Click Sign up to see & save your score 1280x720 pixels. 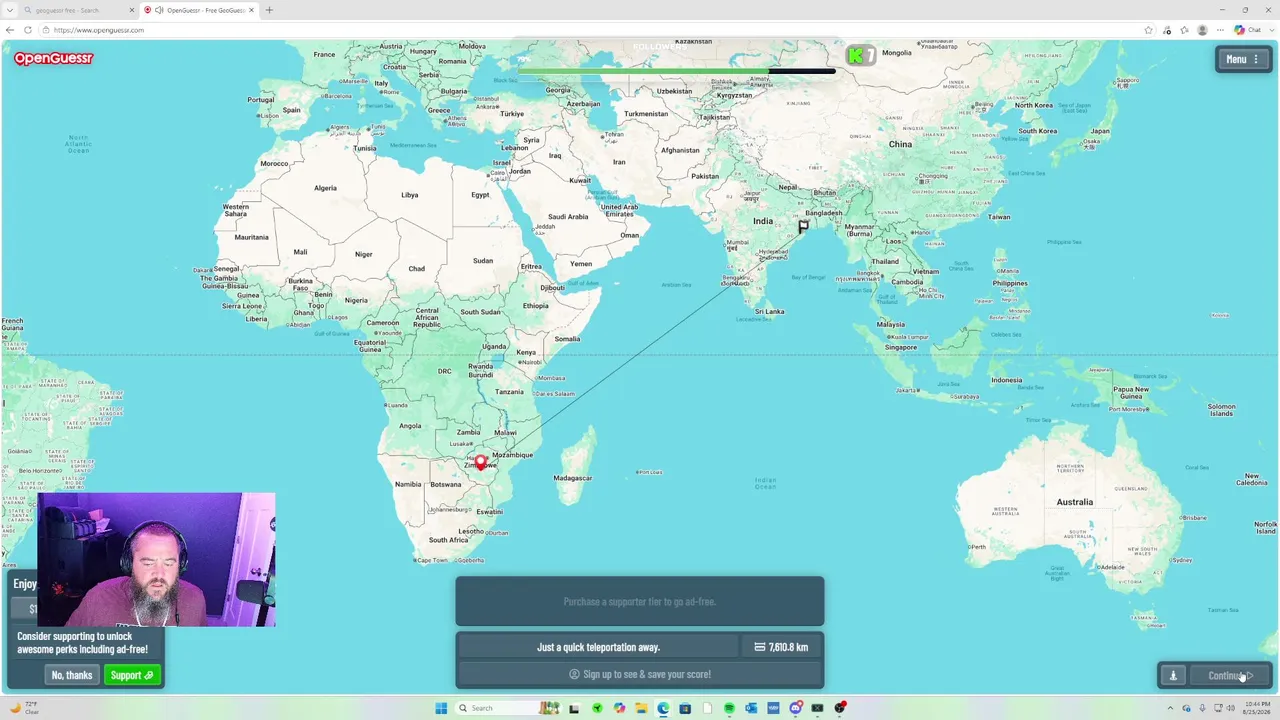coord(640,674)
